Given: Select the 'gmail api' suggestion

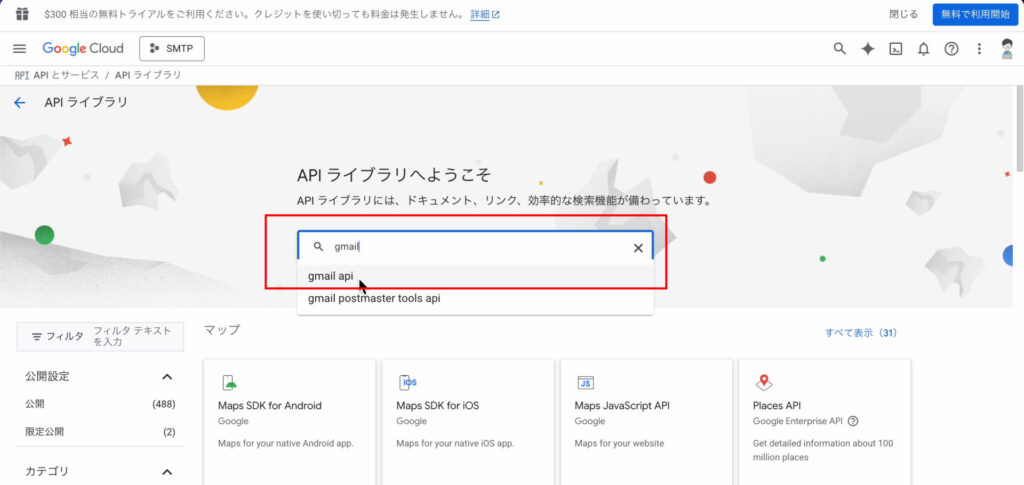Looking at the screenshot, I should pyautogui.click(x=475, y=276).
